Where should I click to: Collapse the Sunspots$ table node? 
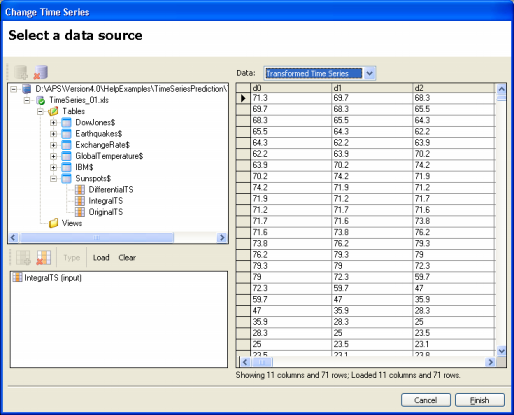53,179
